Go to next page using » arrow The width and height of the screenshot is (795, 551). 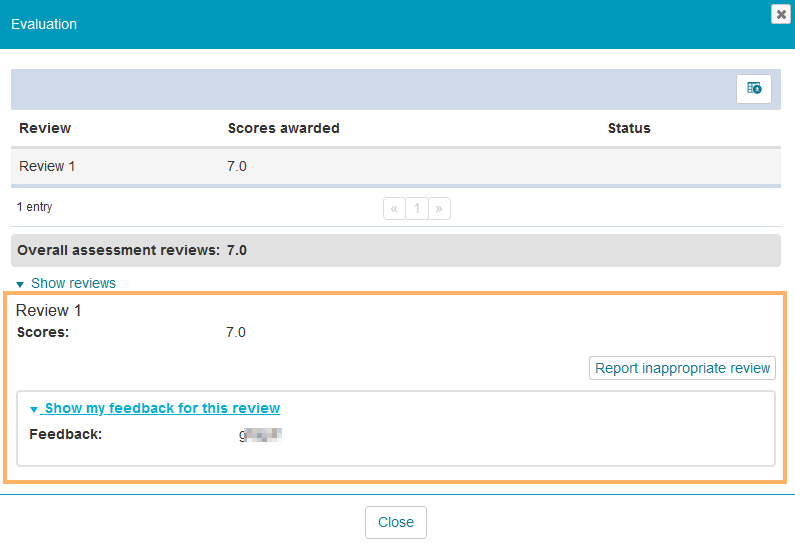click(x=440, y=208)
